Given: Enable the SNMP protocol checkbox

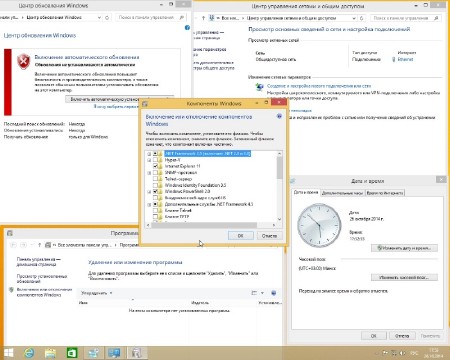Looking at the screenshot, I should click(155, 173).
